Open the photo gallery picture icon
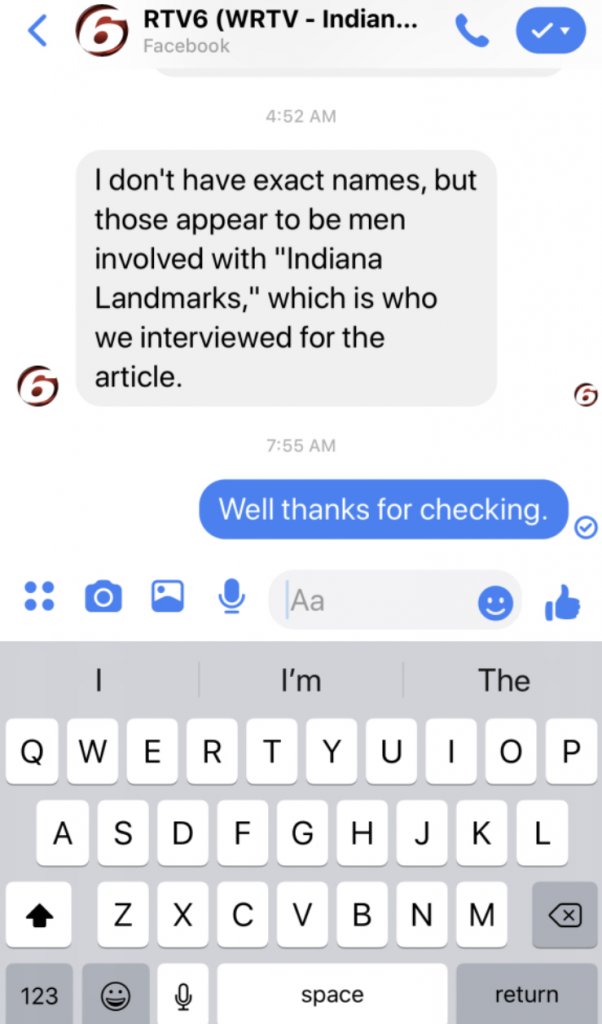This screenshot has height=1024, width=602. 168,596
